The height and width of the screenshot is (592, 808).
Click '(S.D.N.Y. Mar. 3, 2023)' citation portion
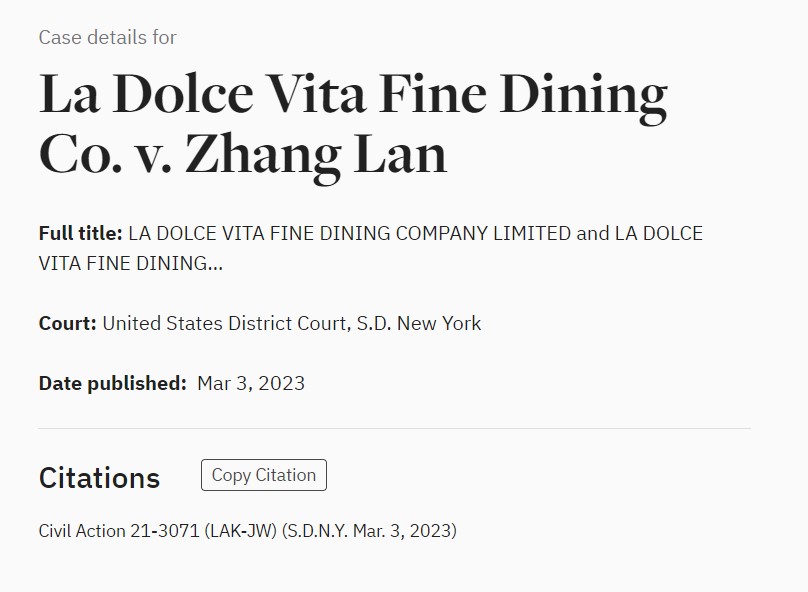[x=369, y=531]
